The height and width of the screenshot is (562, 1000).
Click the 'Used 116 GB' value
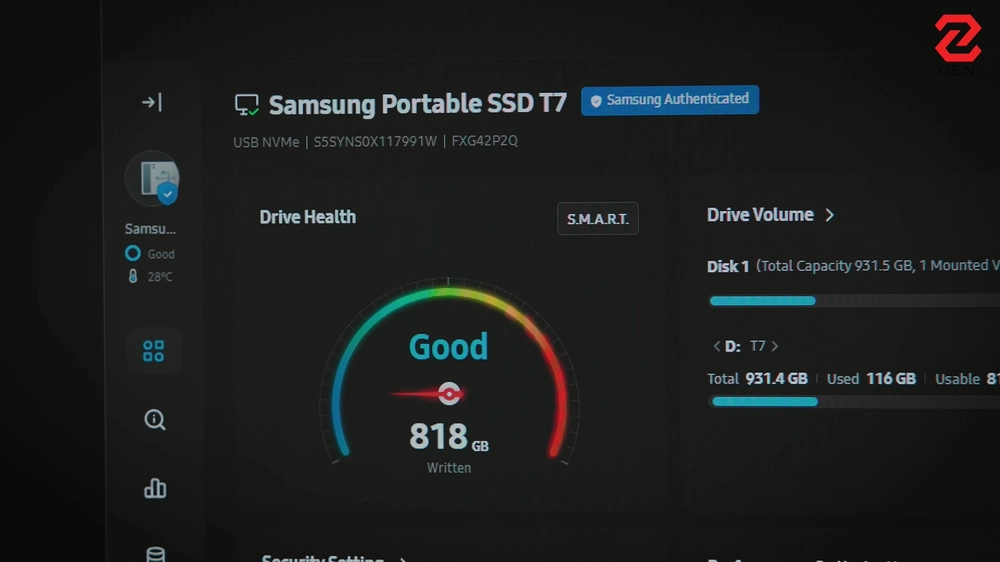[x=871, y=379]
